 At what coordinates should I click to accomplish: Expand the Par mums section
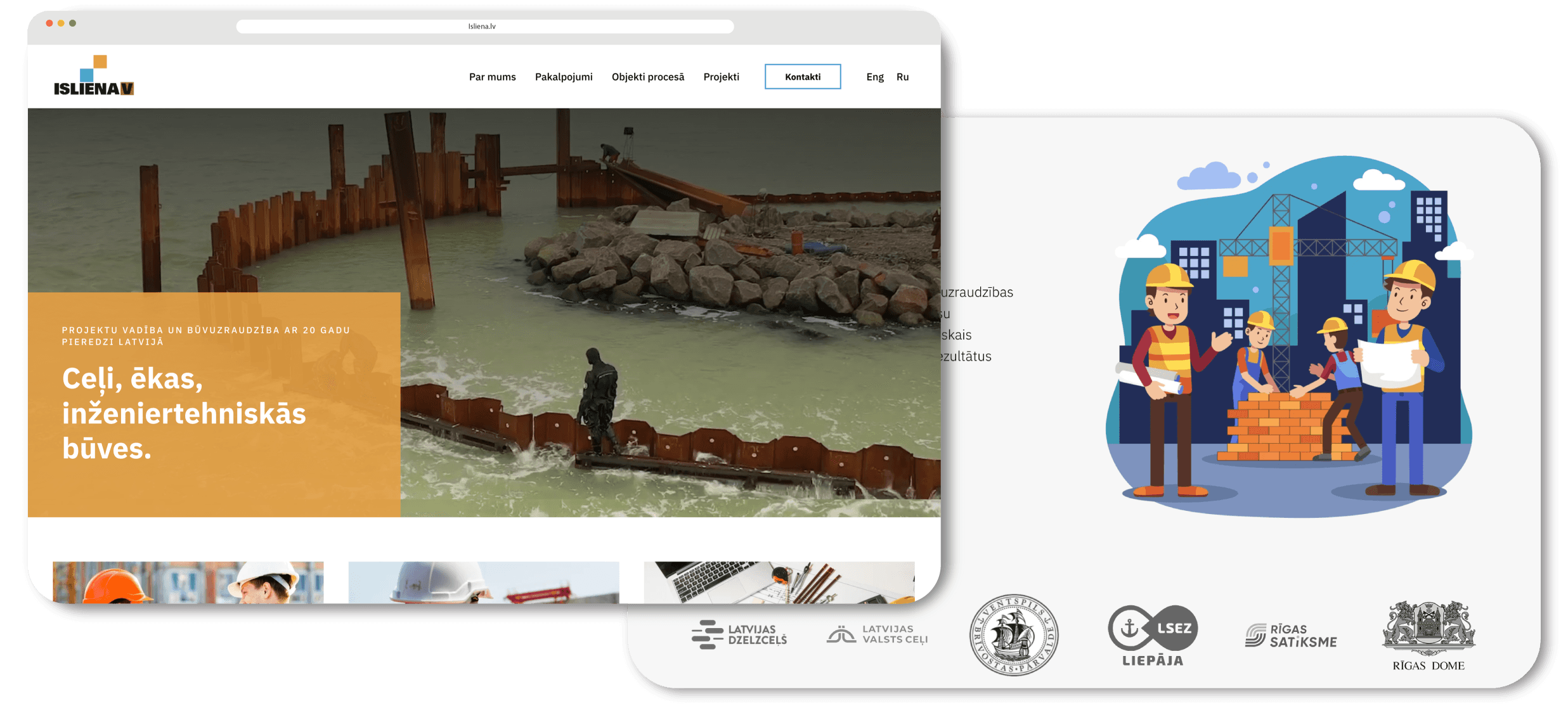(492, 77)
